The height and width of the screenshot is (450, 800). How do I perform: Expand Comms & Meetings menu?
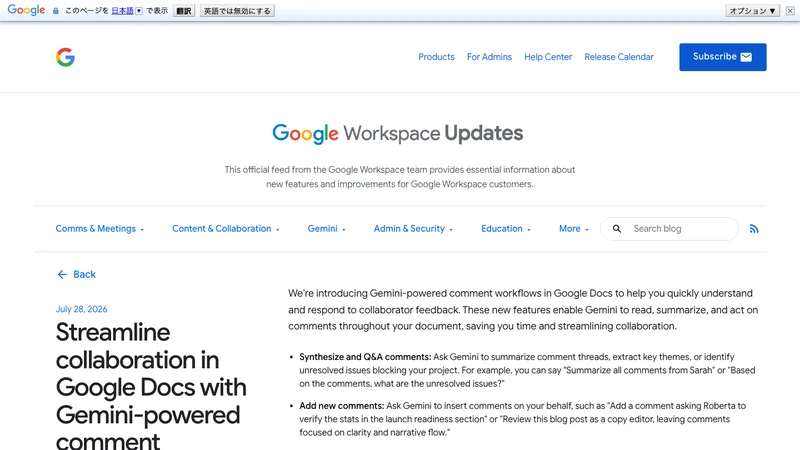point(100,229)
